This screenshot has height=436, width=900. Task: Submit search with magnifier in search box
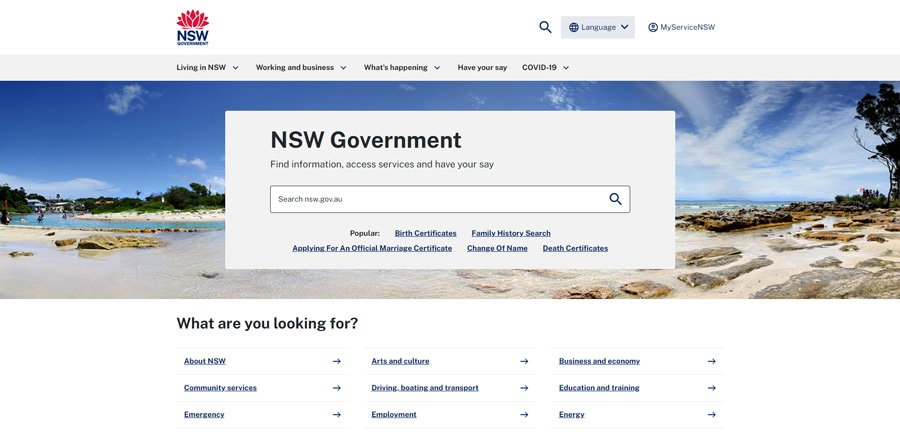tap(615, 199)
